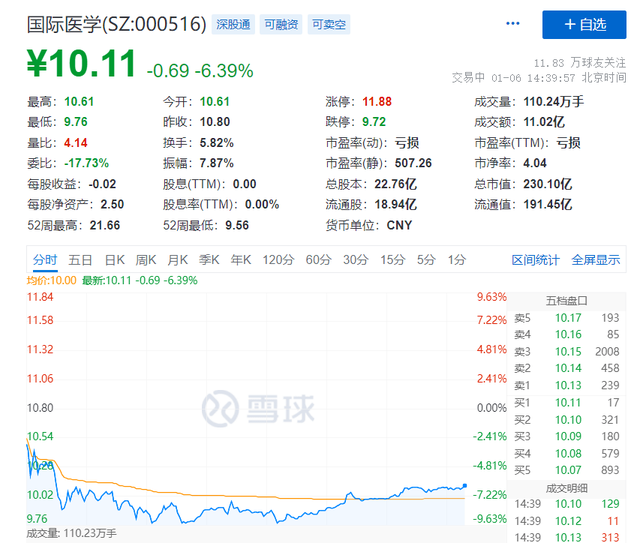The width and height of the screenshot is (640, 543).
Task: Switch to the 5分 chart tab
Action: coord(426,260)
